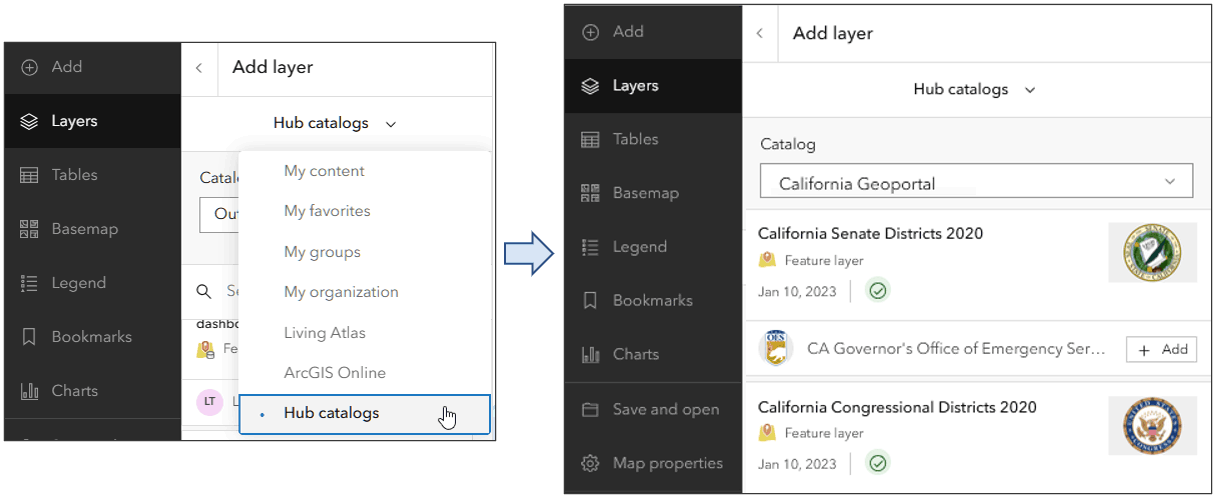Click the Save and open folder icon
The width and height of the screenshot is (1219, 499).
click(x=590, y=409)
